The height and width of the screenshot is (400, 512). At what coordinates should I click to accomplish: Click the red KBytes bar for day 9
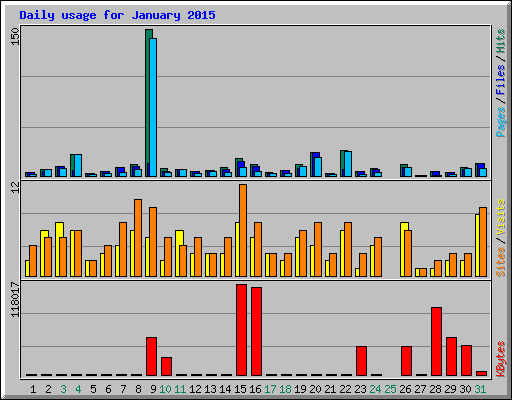point(151,356)
